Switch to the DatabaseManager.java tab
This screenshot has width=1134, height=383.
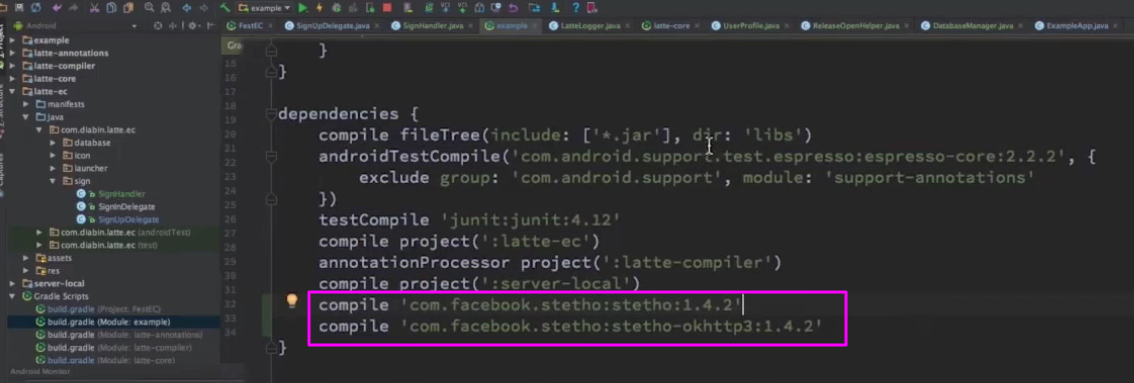967,25
